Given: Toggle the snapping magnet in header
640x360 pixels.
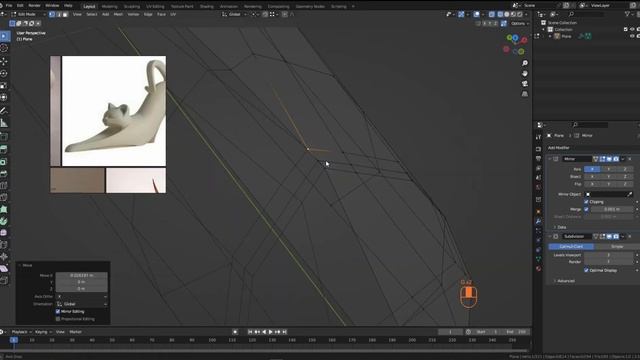Looking at the screenshot, I should pos(265,14).
